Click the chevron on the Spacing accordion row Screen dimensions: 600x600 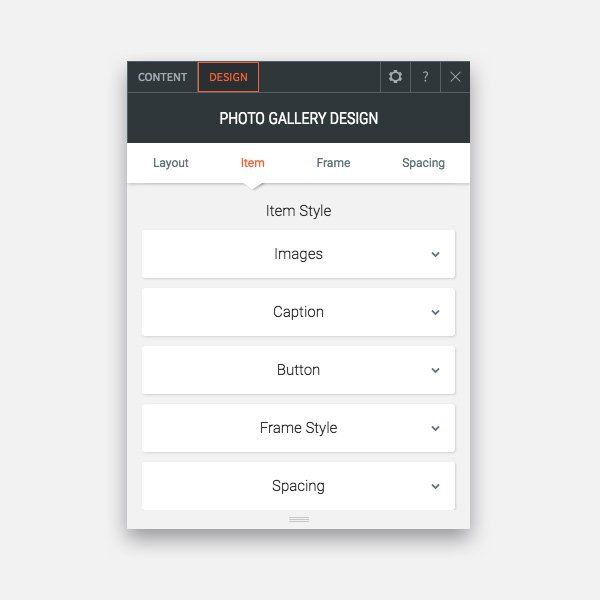(435, 487)
